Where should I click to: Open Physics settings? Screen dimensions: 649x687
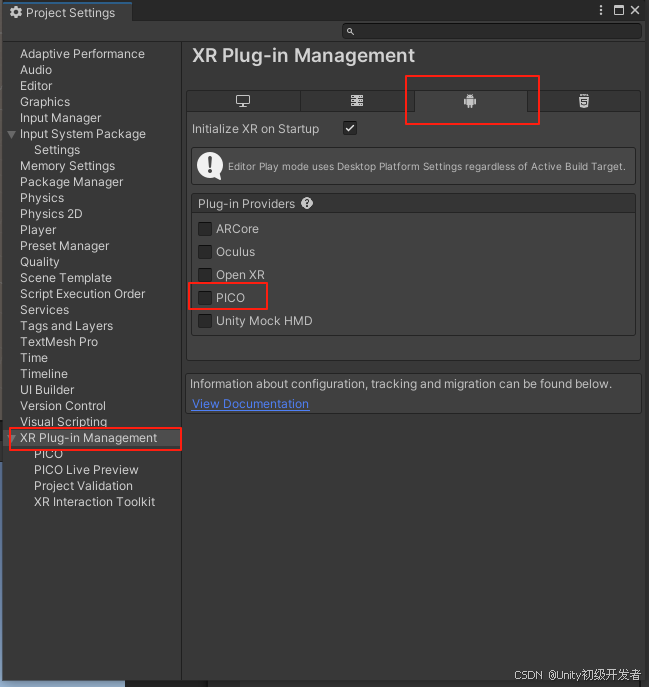(42, 198)
